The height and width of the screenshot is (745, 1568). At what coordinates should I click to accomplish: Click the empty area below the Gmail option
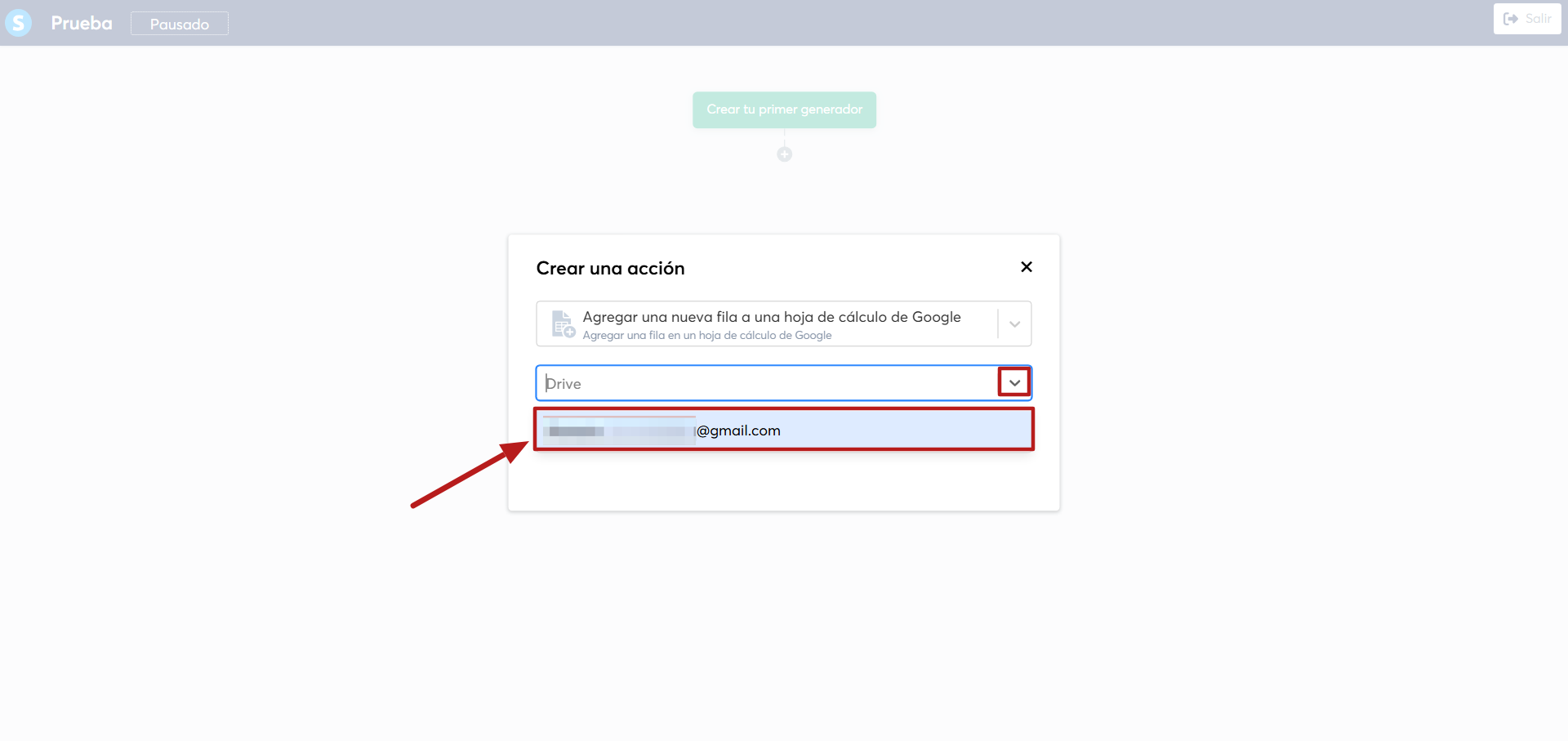pyautogui.click(x=784, y=480)
